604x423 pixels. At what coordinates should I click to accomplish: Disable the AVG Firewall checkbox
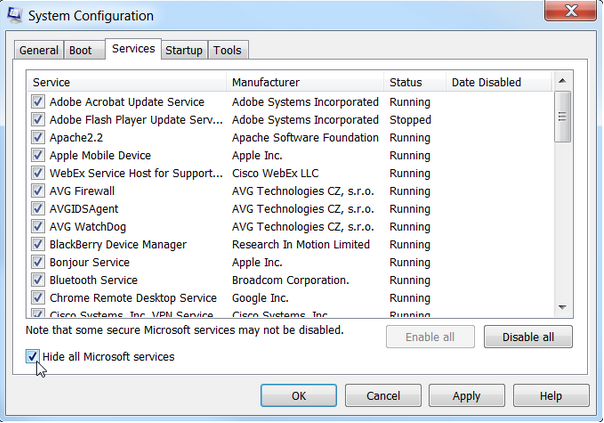[38, 191]
